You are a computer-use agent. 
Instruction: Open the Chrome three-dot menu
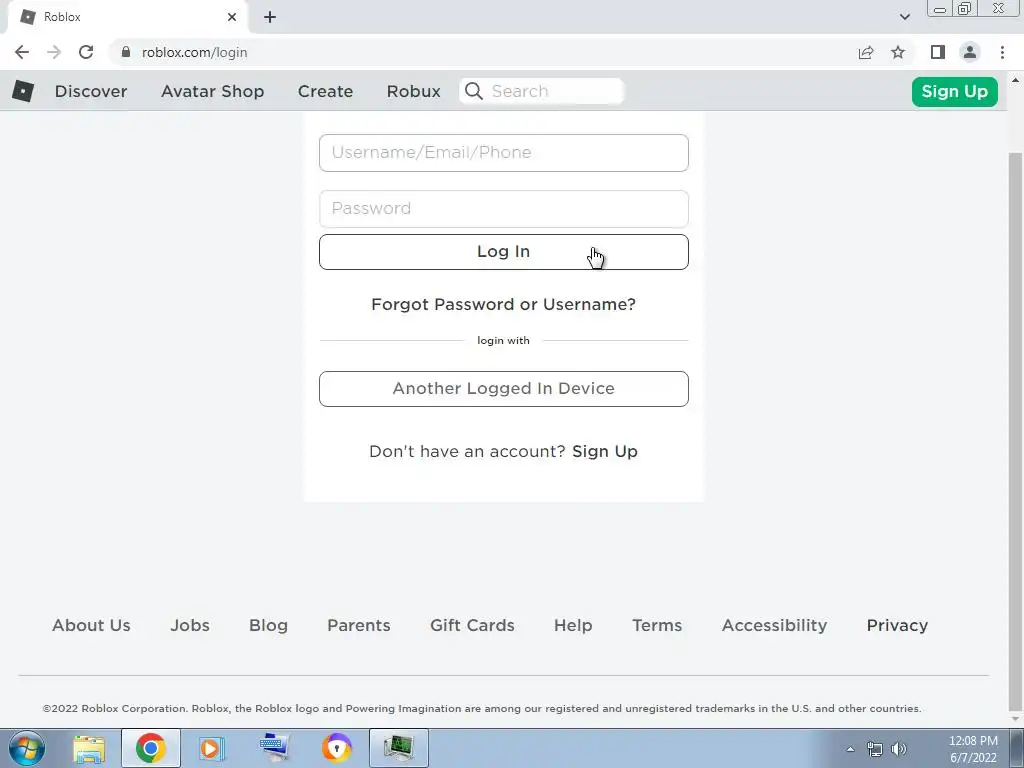[1002, 52]
